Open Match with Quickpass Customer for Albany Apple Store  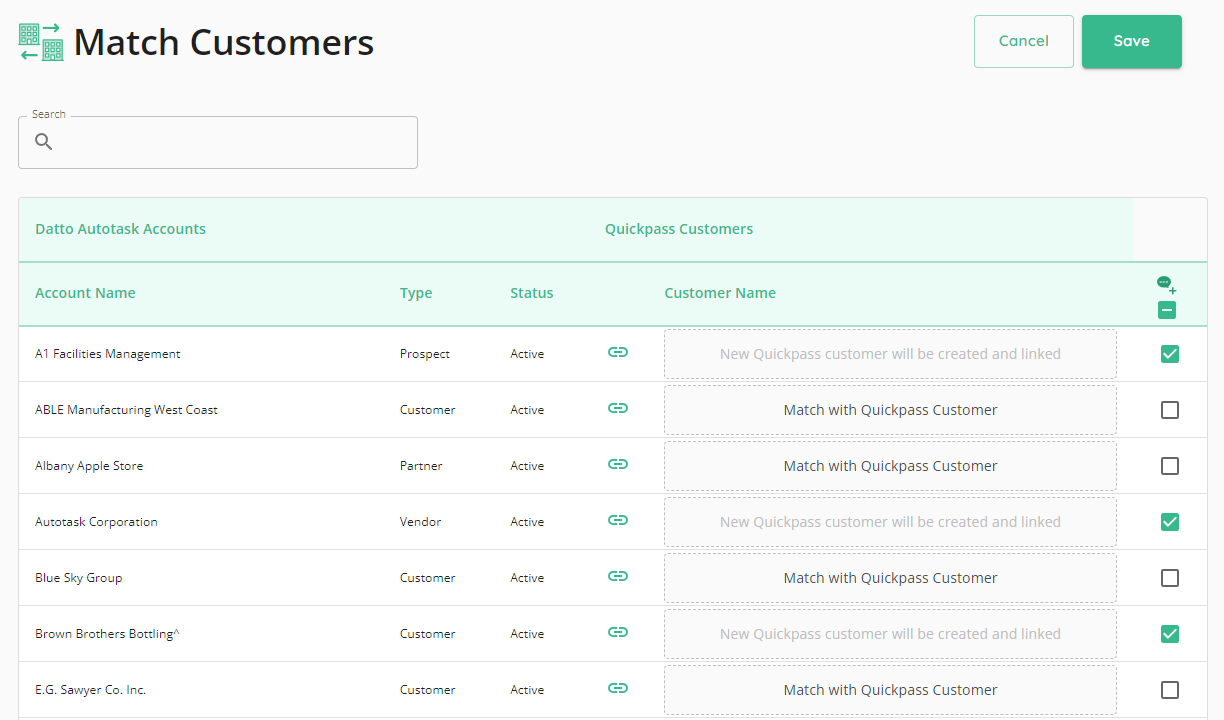[890, 466]
